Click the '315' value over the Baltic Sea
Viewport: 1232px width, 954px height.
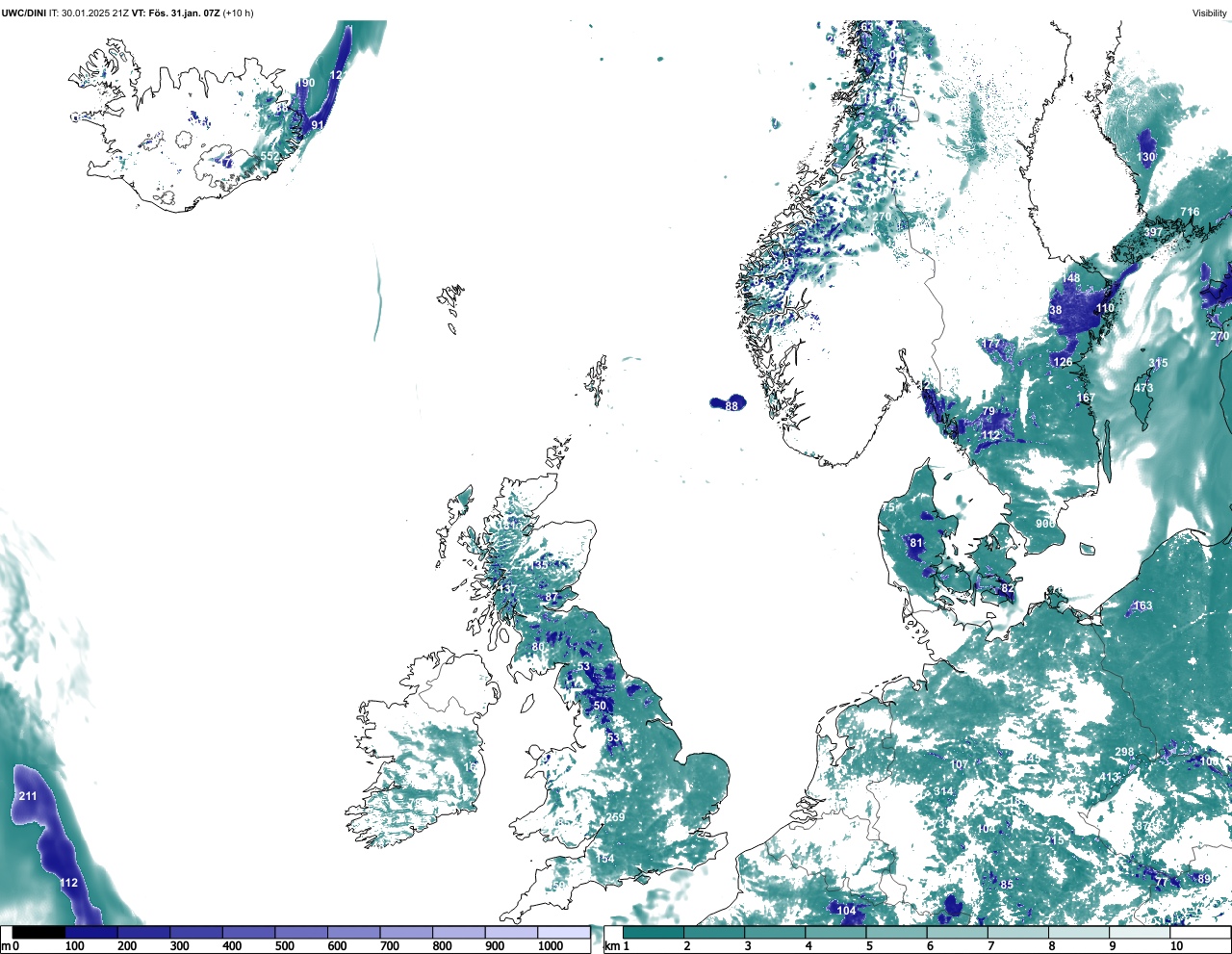pyautogui.click(x=1158, y=363)
